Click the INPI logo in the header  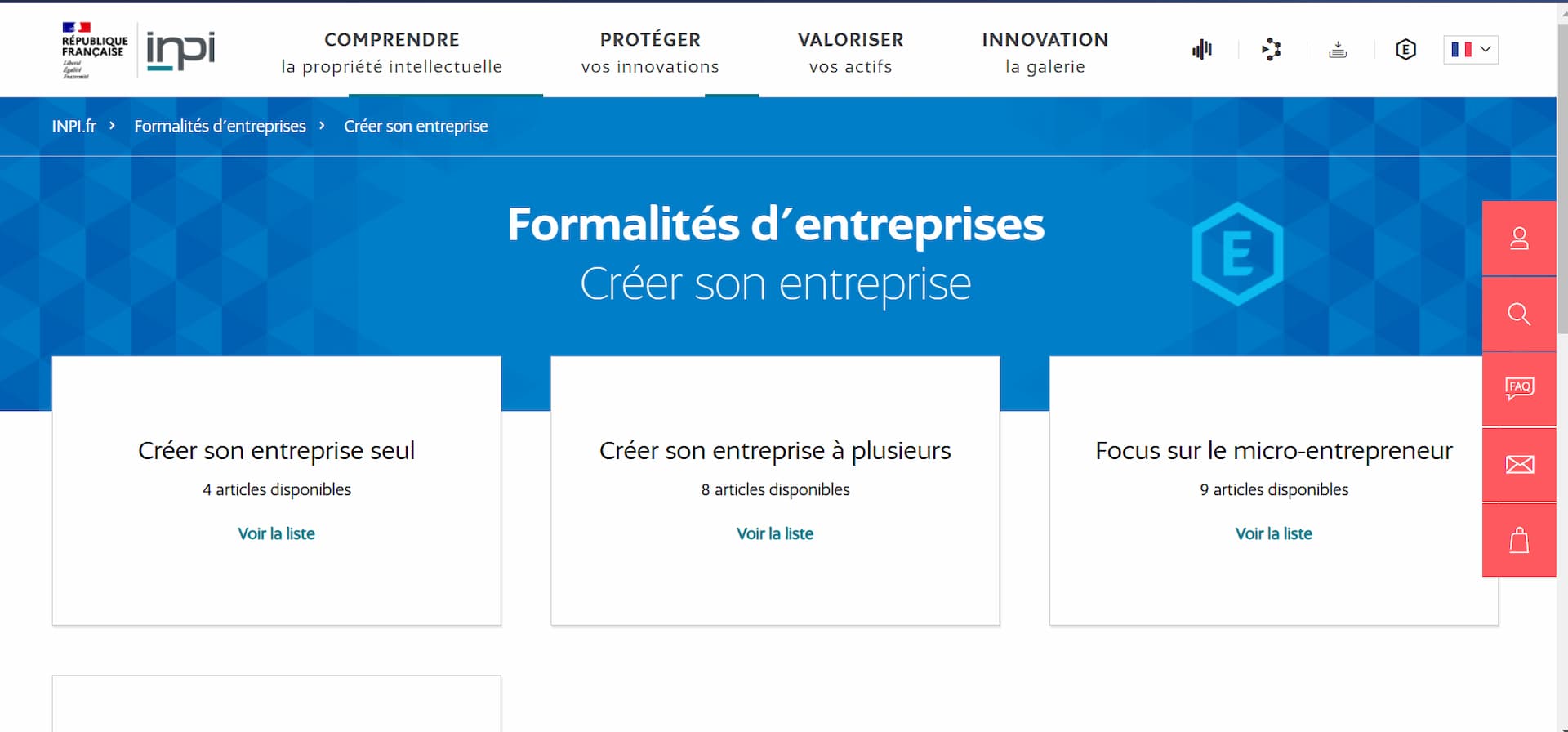point(180,51)
